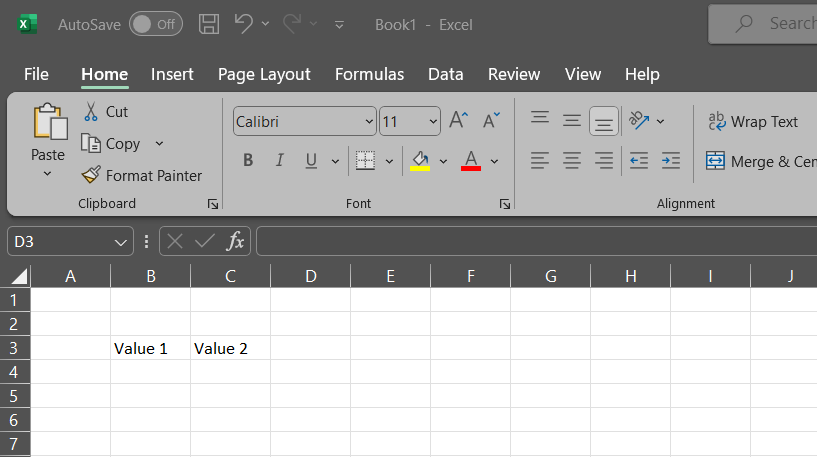Center text horizontally icon
817x457 pixels.
tap(572, 160)
